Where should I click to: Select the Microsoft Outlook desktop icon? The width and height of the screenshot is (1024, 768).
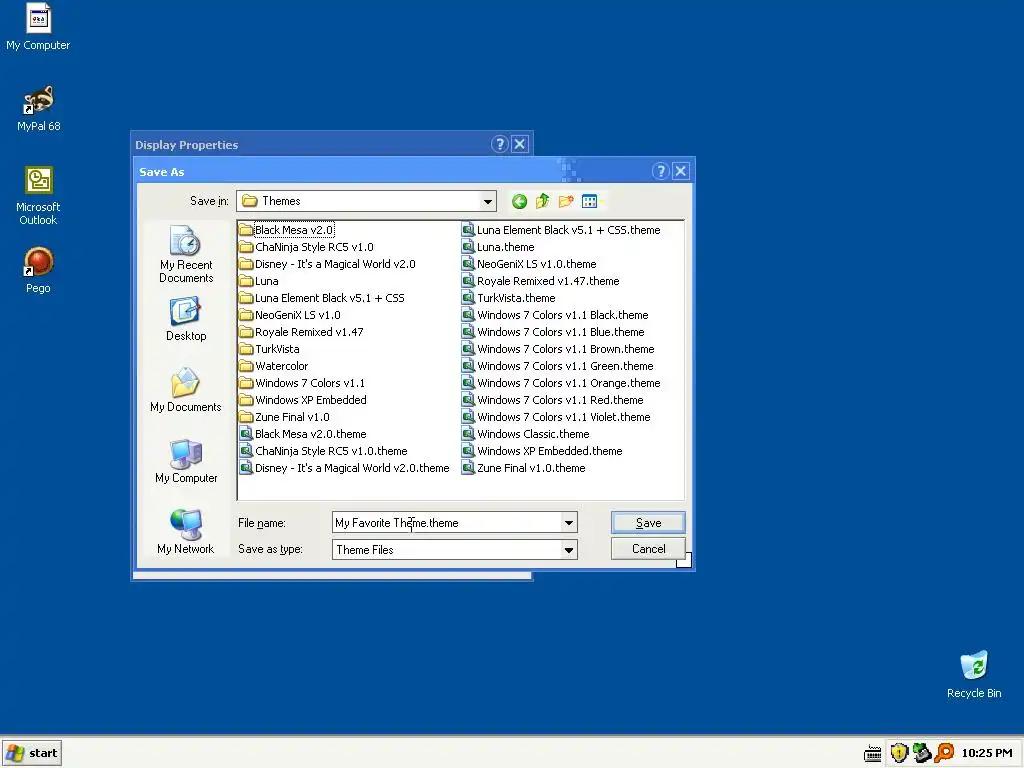39,196
